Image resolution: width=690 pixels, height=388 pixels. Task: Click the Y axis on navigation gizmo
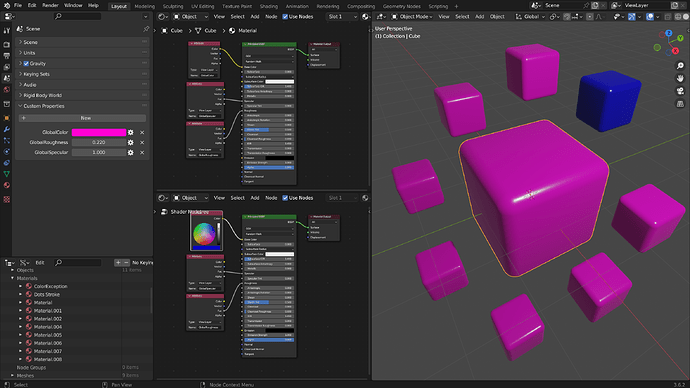680,38
